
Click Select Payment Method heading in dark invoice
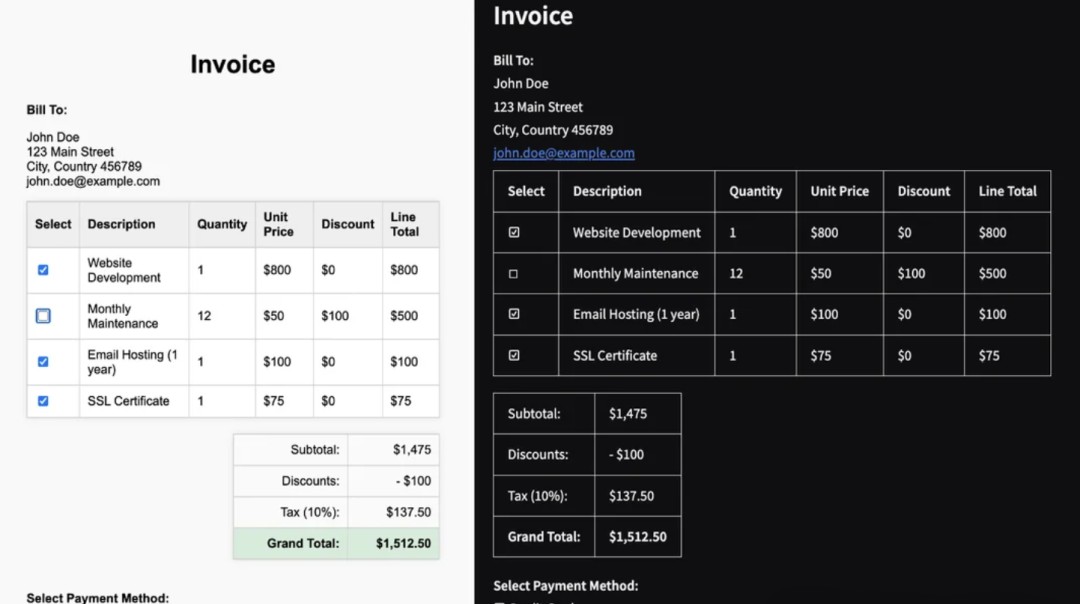coord(565,586)
